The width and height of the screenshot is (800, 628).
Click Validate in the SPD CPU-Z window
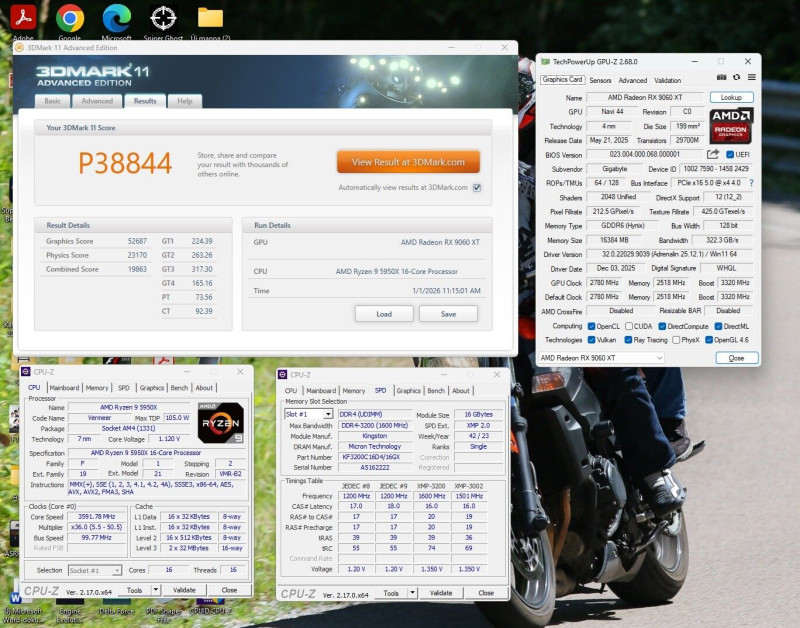[x=441, y=593]
